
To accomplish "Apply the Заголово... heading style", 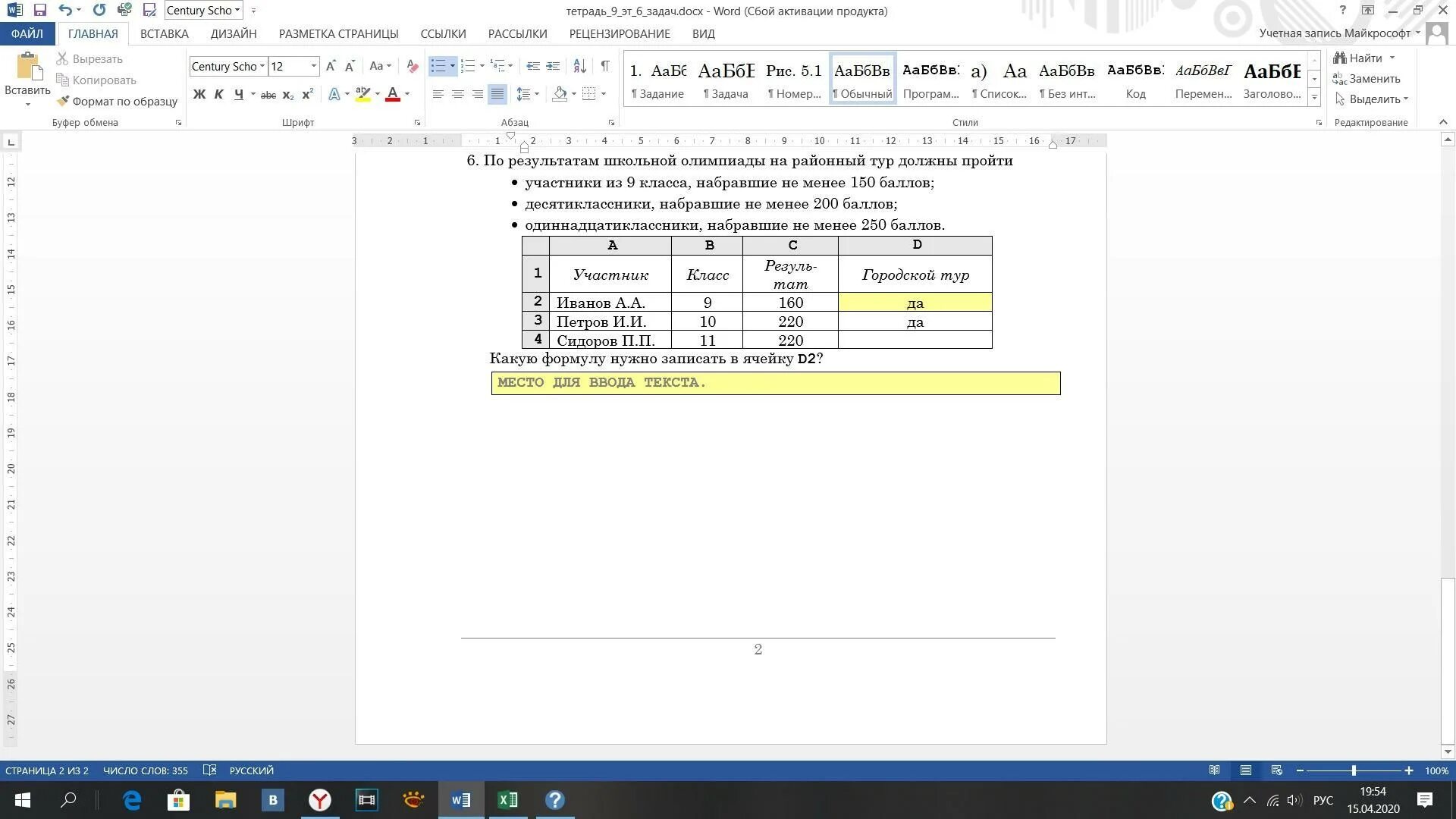I will coord(1272,79).
